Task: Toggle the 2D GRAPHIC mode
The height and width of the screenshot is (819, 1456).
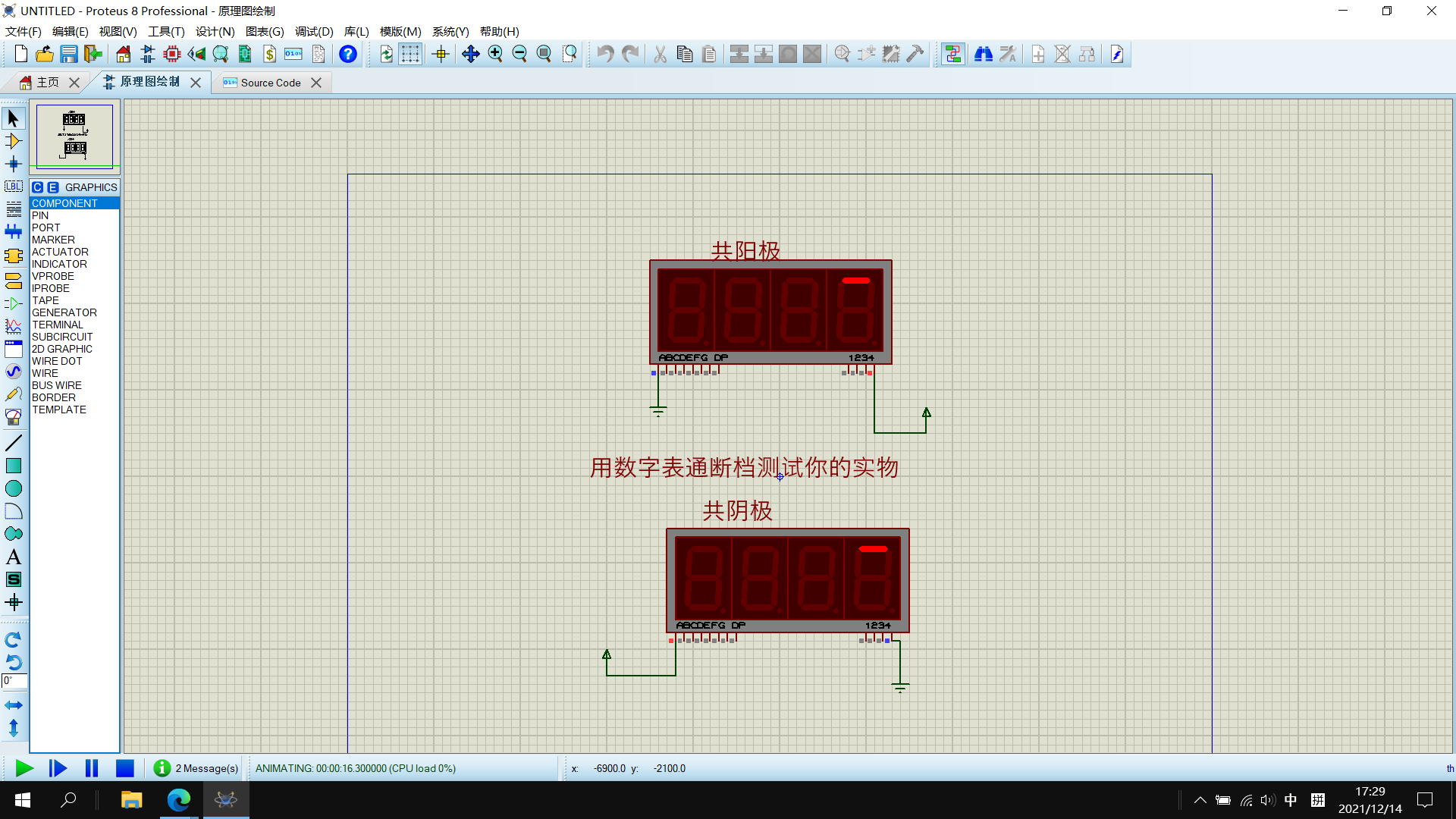Action: point(62,348)
